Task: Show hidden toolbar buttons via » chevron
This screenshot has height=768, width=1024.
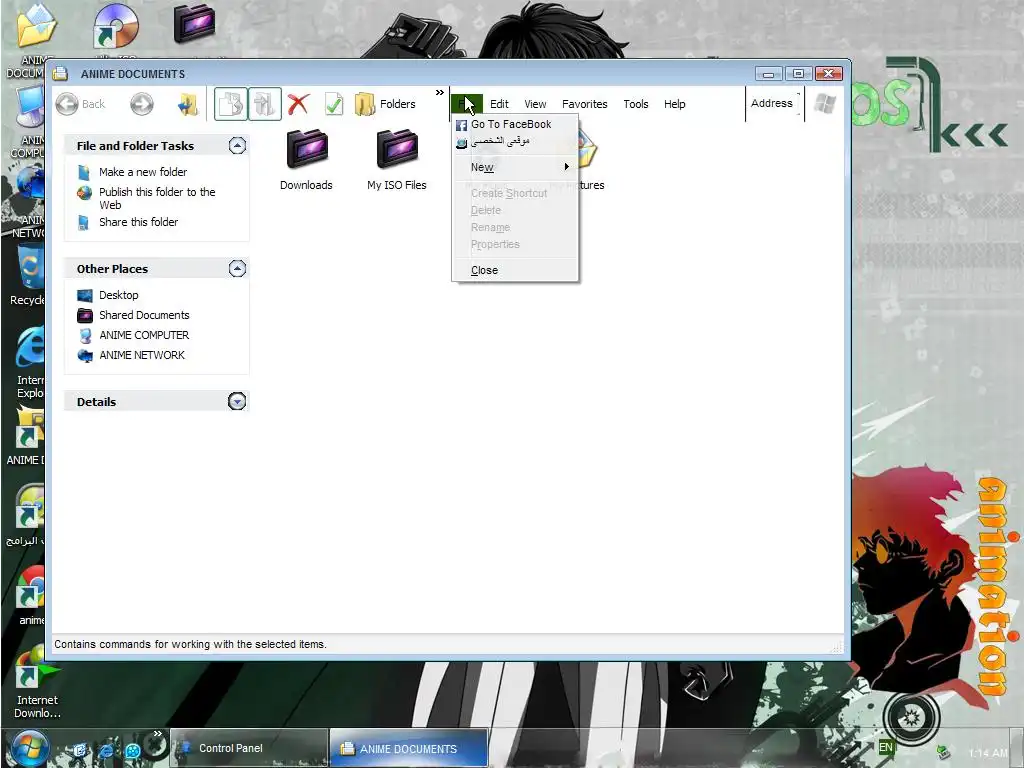Action: click(440, 93)
